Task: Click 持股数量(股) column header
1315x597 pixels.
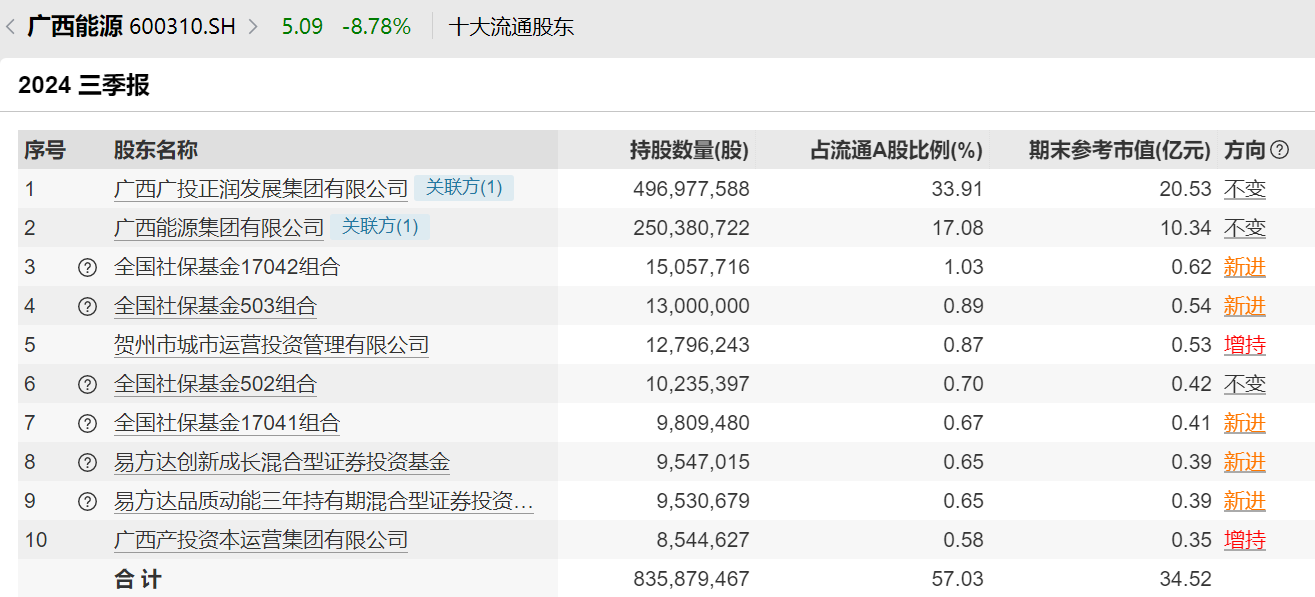Action: pos(689,150)
